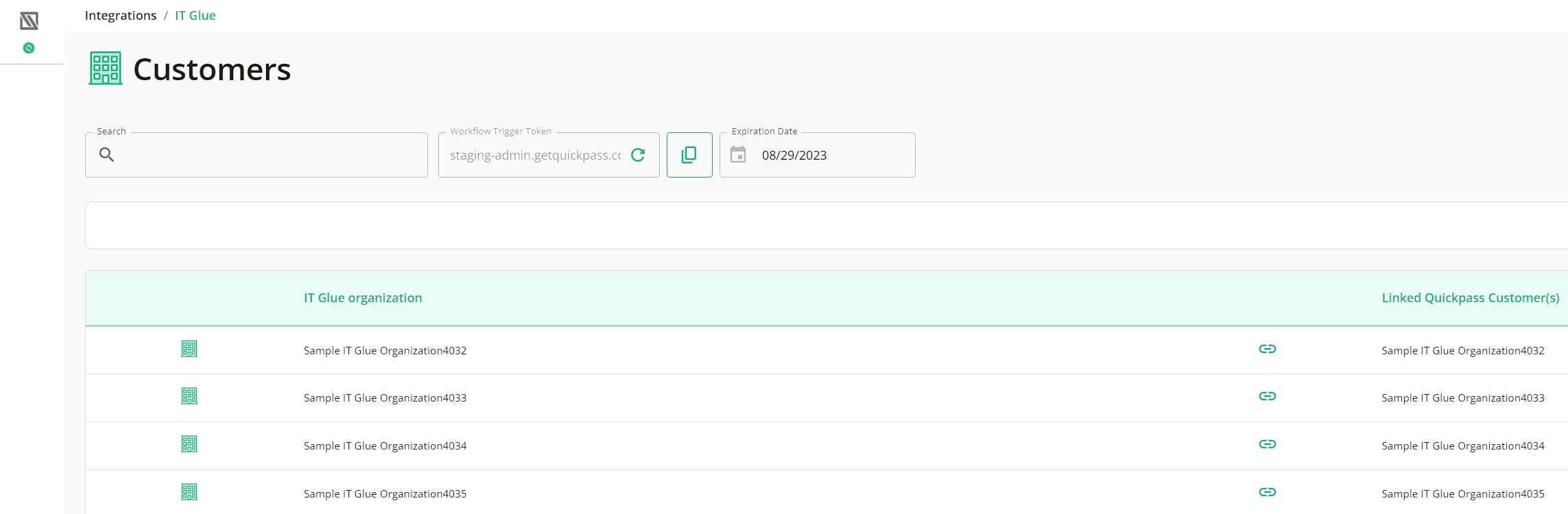Click building icon for Organization4033 row
1568x514 pixels.
[189, 396]
